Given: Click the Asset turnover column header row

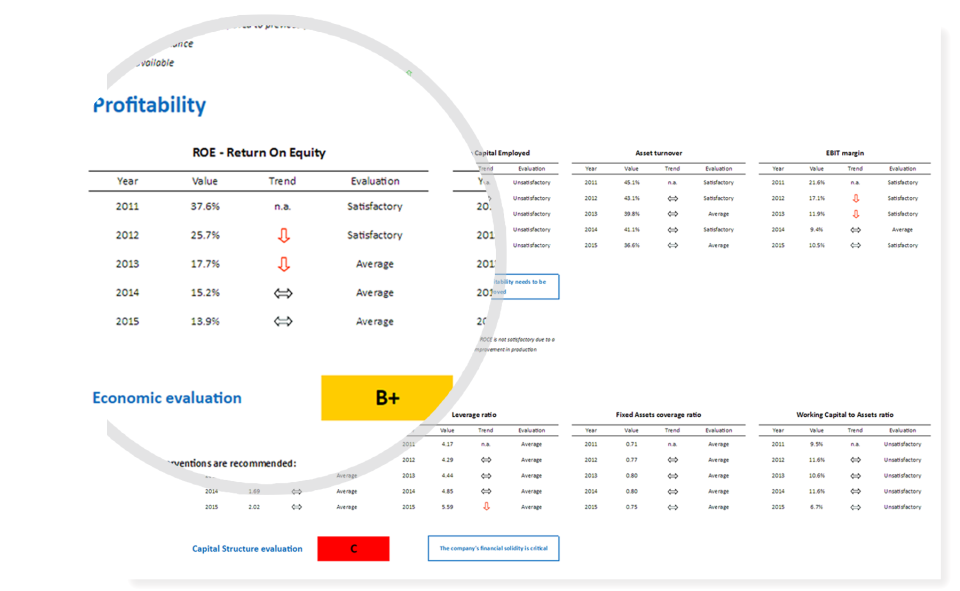Looking at the screenshot, I should (661, 168).
